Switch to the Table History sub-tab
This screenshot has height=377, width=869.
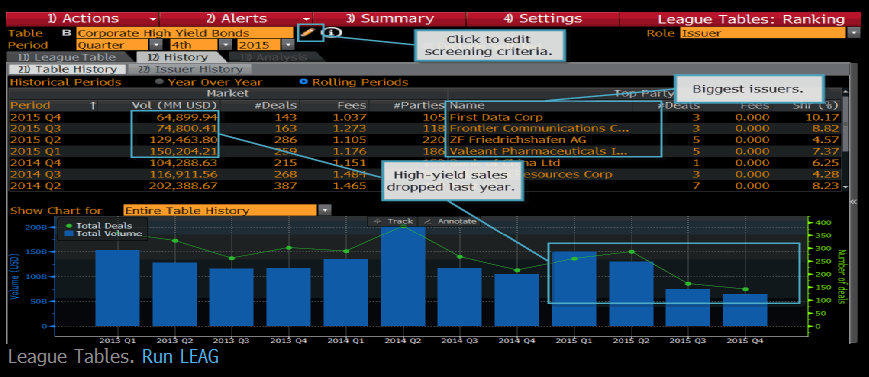coord(67,69)
